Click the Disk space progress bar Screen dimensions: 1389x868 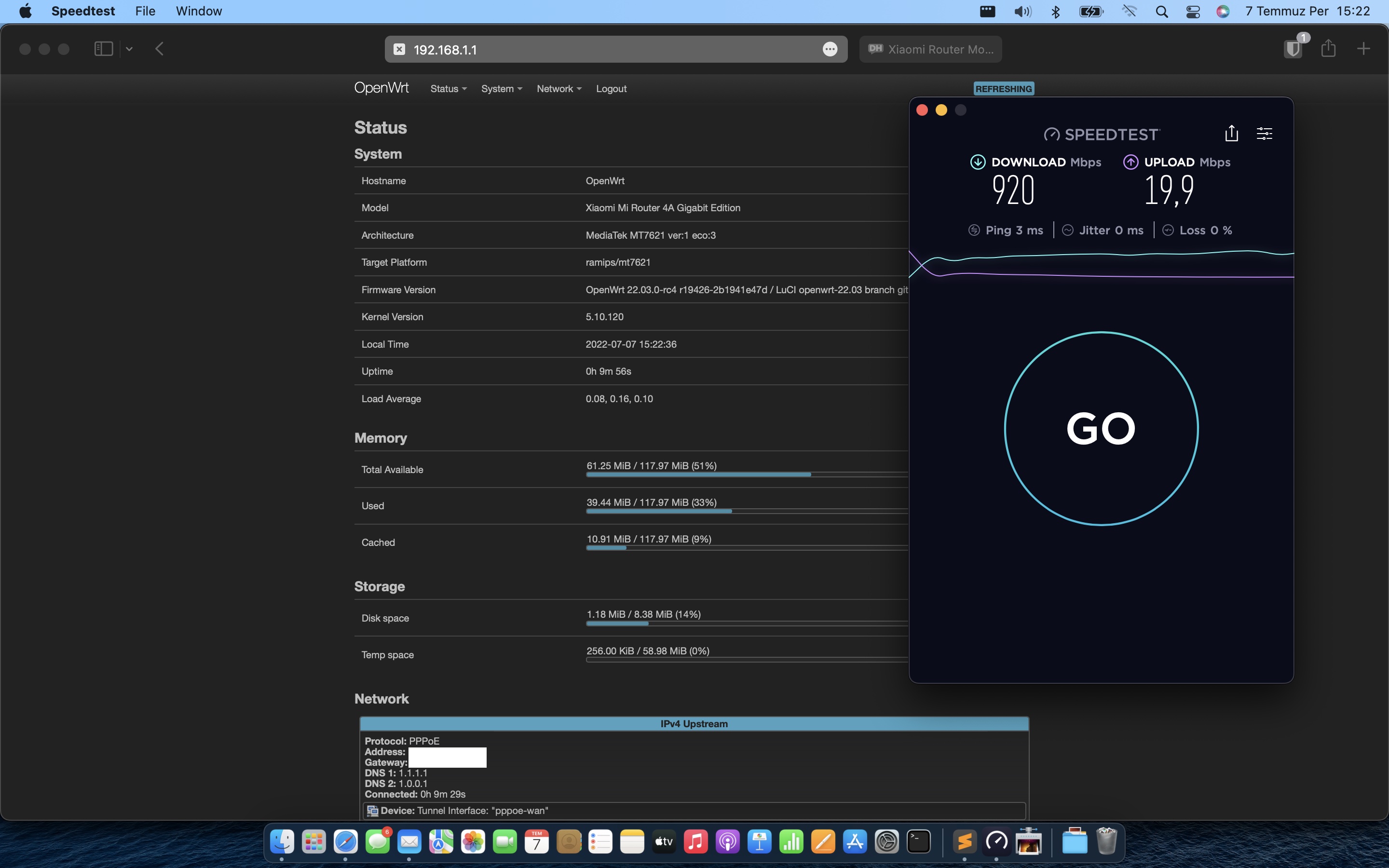pos(747,624)
